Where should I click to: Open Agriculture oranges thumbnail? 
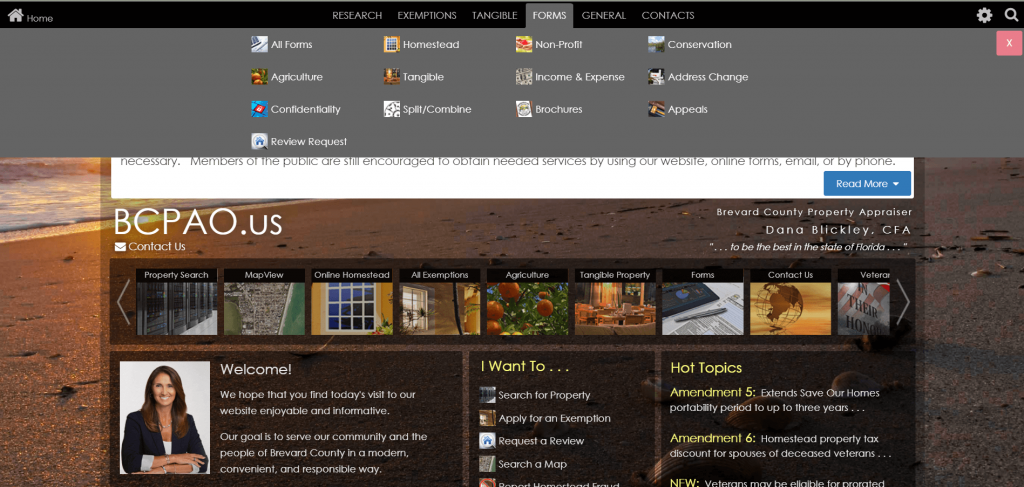pos(527,302)
